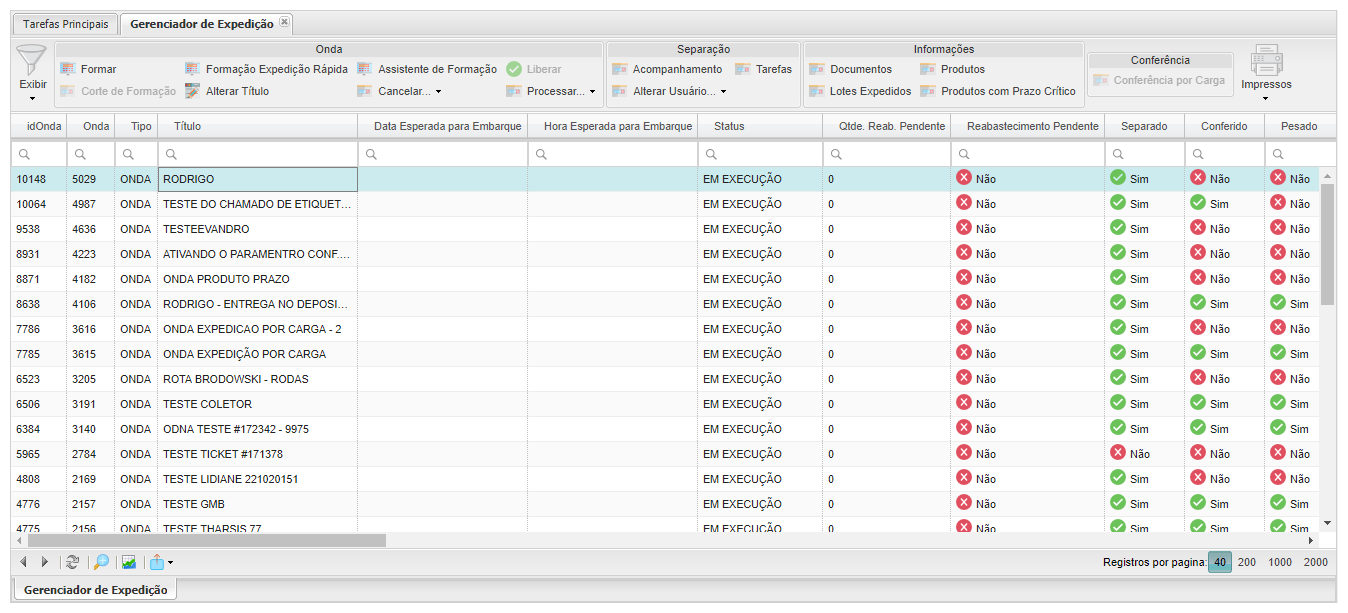This screenshot has width=1348, height=613.
Task: Open the export dropdown in footer
Action: click(161, 562)
